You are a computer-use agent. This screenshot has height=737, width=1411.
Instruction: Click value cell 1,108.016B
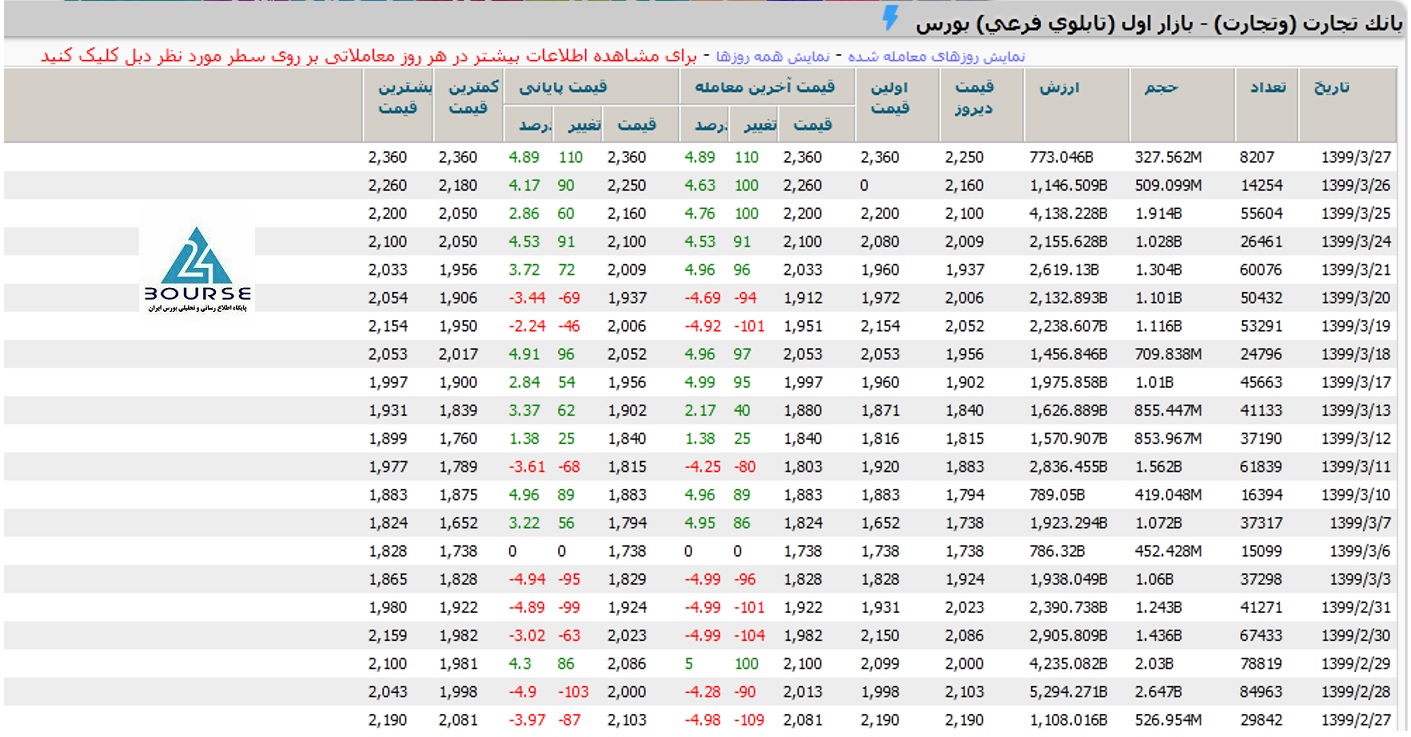click(x=1068, y=719)
